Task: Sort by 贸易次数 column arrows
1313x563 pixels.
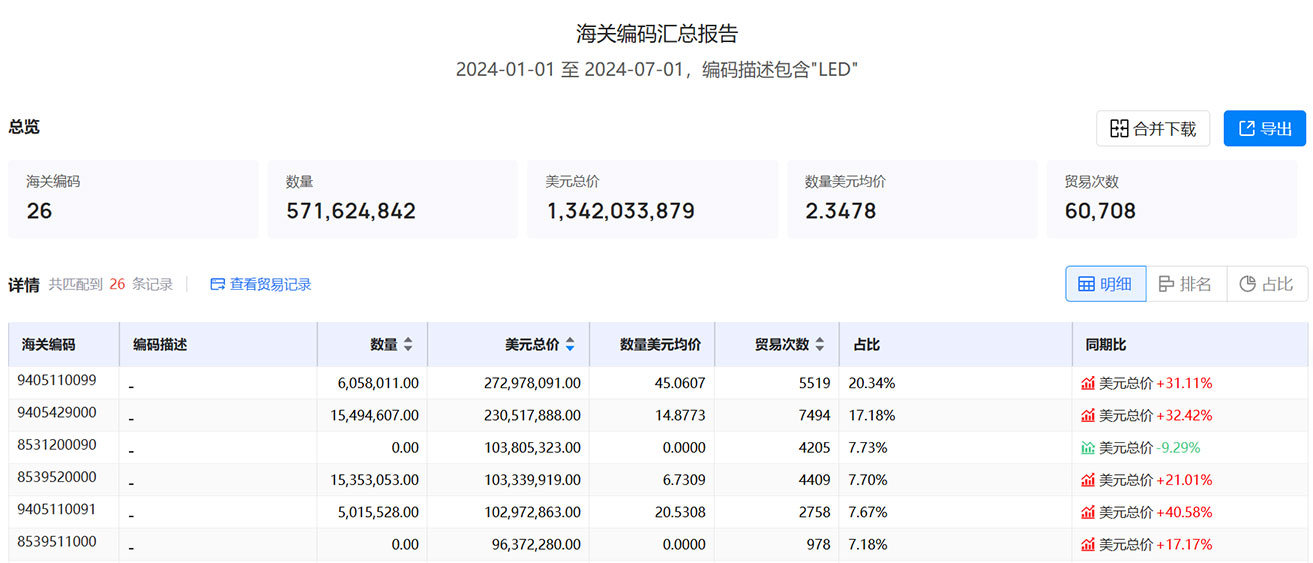Action: (x=820, y=344)
